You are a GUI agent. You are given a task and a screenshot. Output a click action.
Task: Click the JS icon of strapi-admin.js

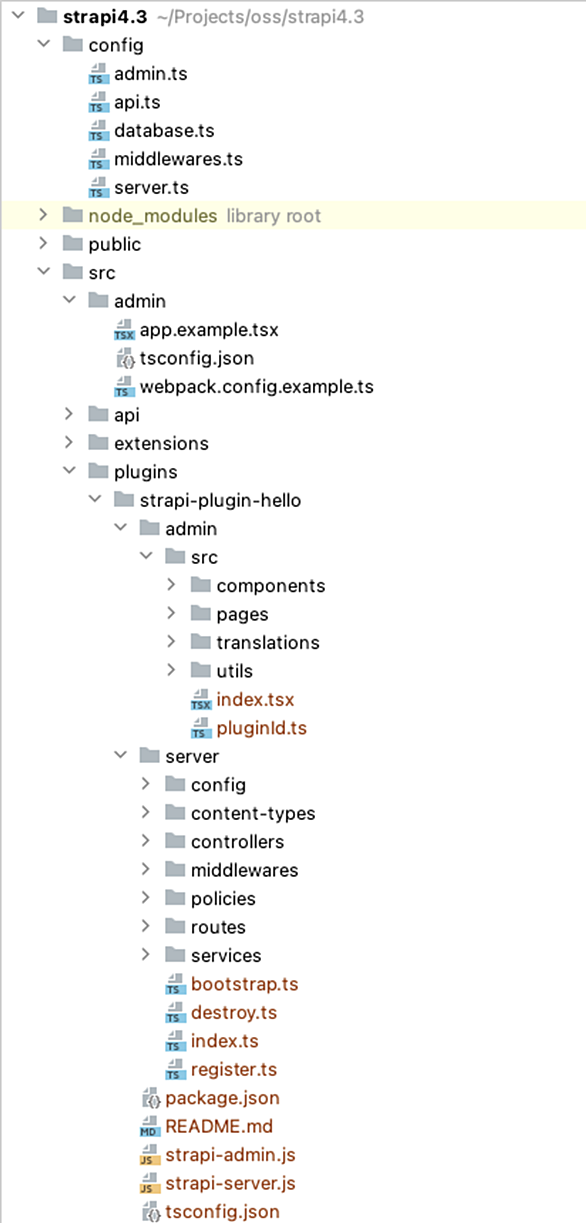click(149, 1156)
